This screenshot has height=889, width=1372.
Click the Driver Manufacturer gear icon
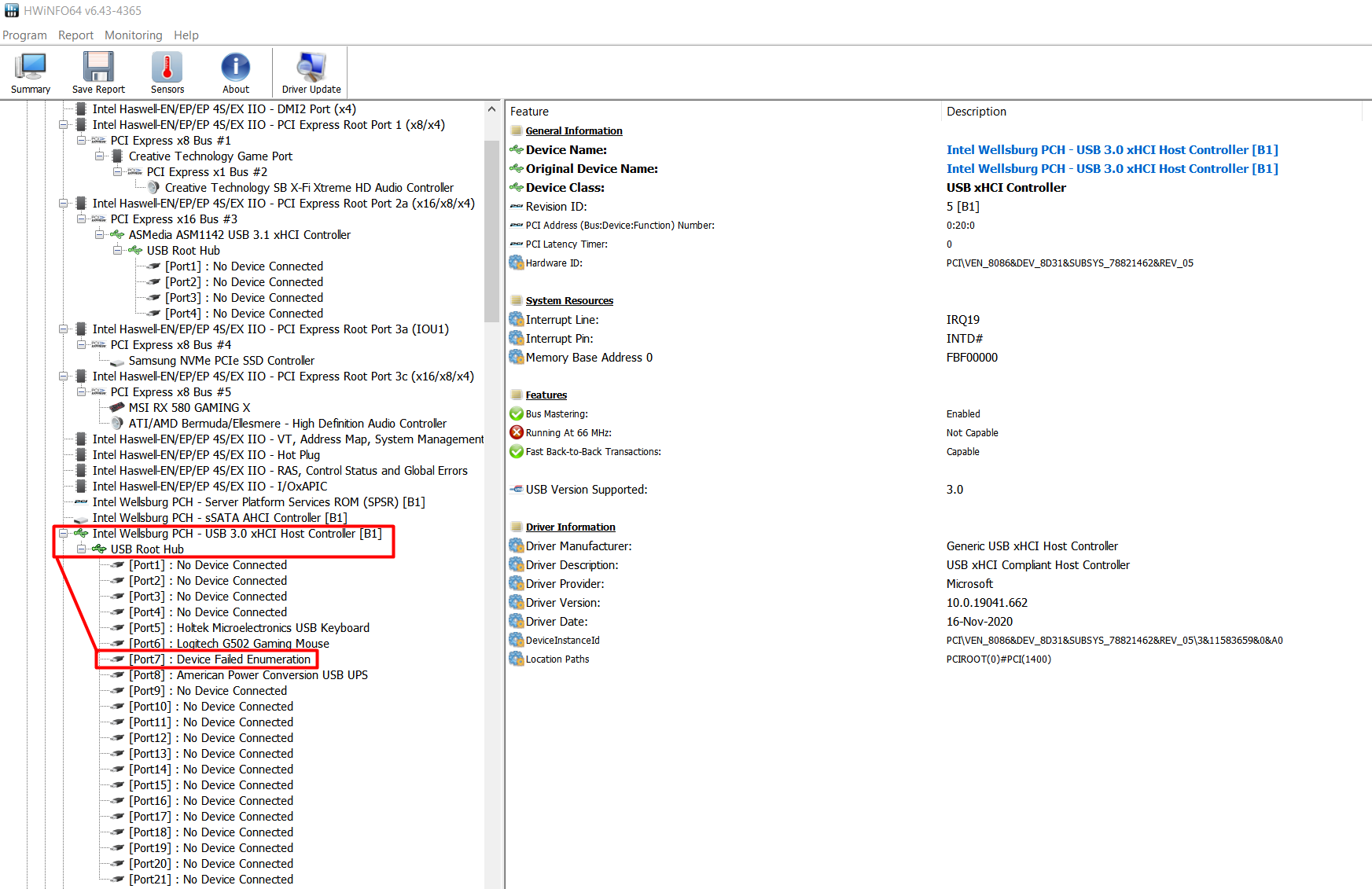[x=517, y=546]
